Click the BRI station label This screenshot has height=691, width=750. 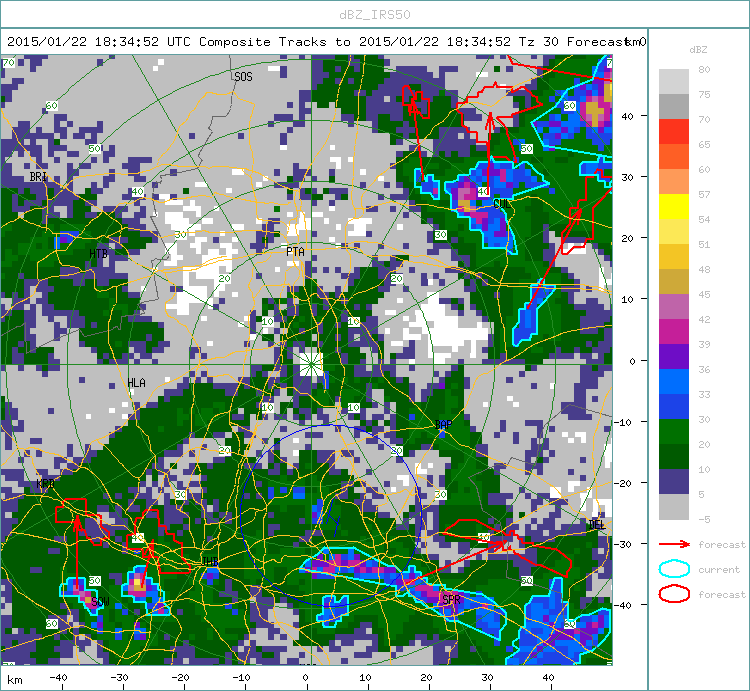(x=38, y=176)
